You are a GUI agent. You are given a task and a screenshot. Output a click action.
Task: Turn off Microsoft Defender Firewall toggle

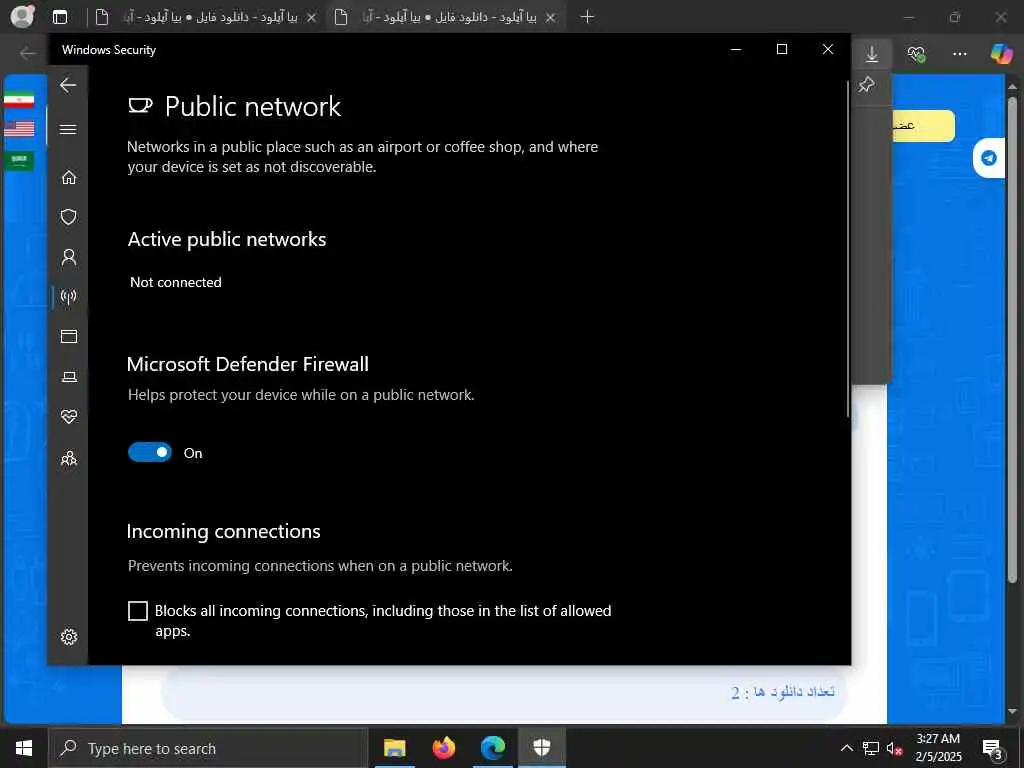tap(150, 452)
